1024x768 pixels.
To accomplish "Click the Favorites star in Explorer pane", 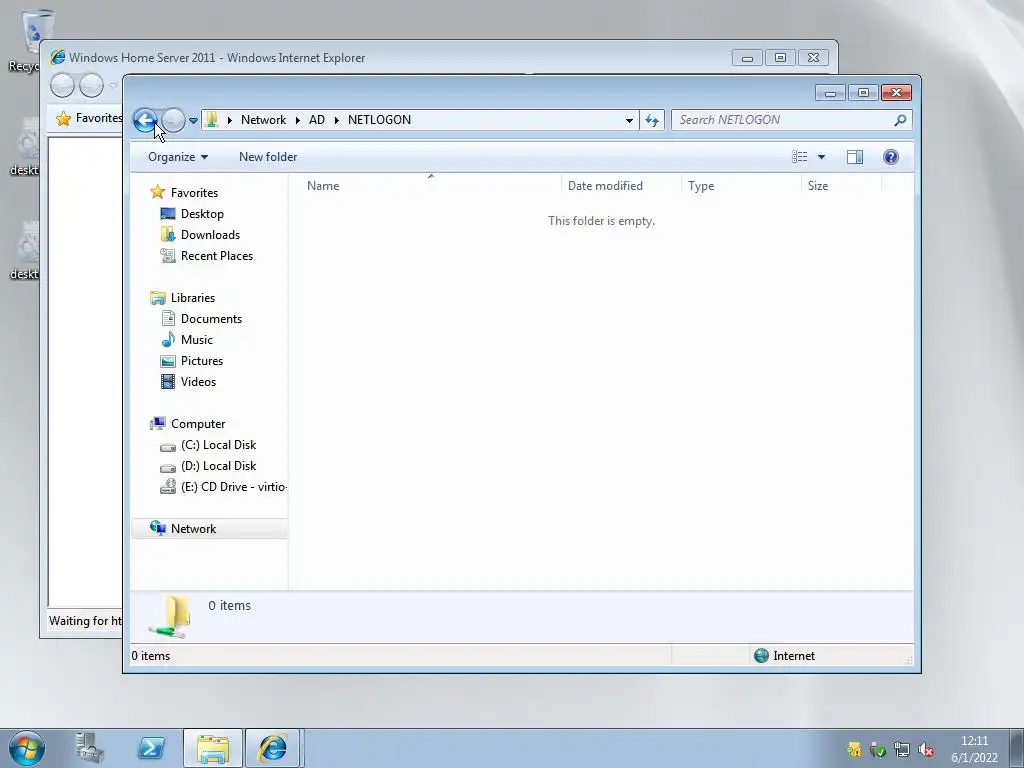I will click(x=157, y=192).
